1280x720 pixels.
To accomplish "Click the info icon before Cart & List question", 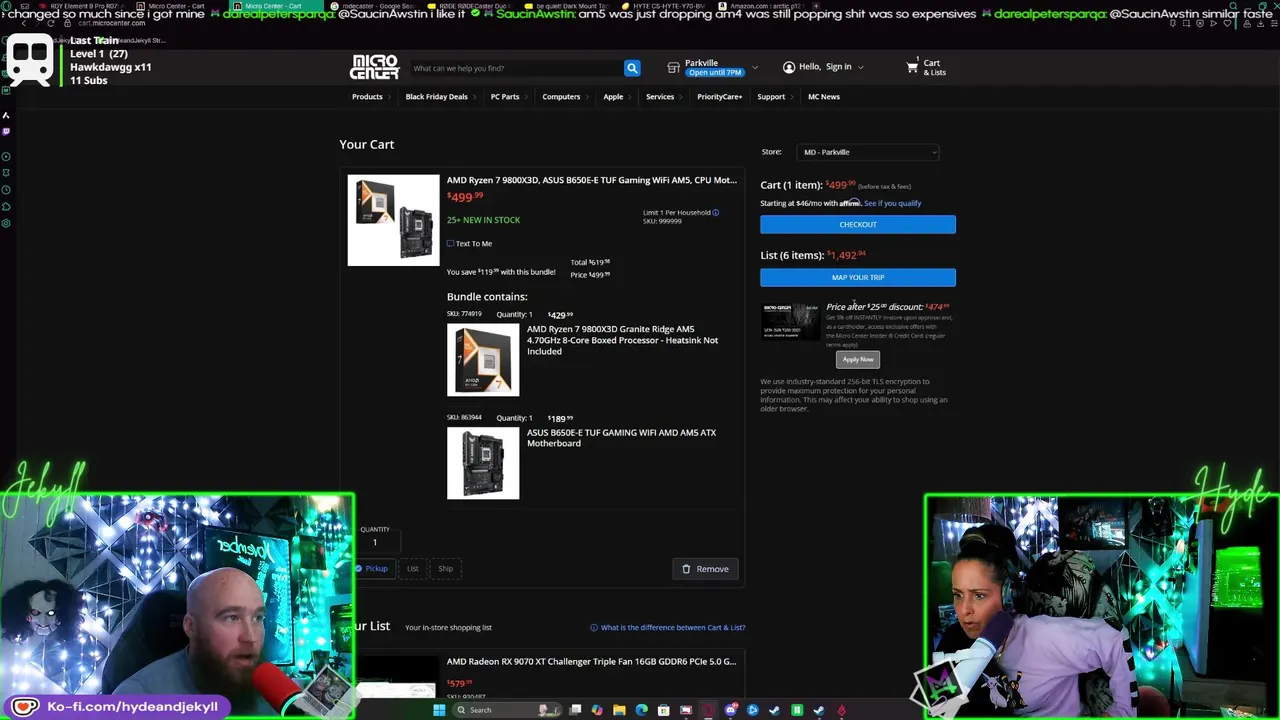I will (594, 628).
